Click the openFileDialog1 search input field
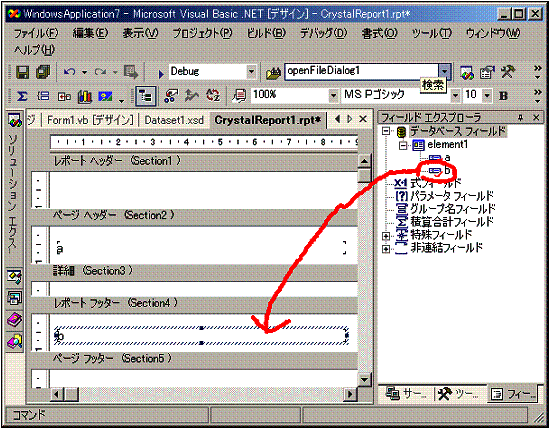 pyautogui.click(x=361, y=71)
